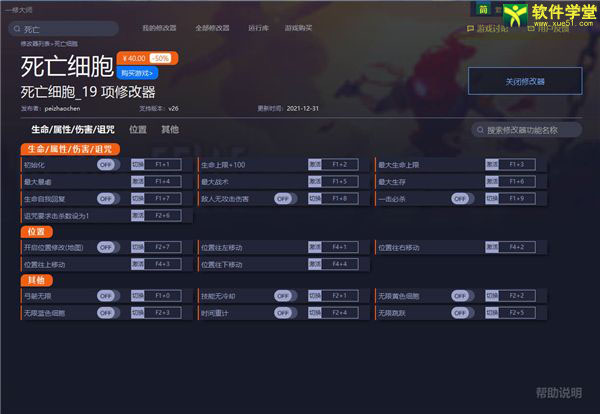Image resolution: width=600 pixels, height=414 pixels.
Task: Toggle the 技能无冷却 switch
Action: (x=285, y=296)
